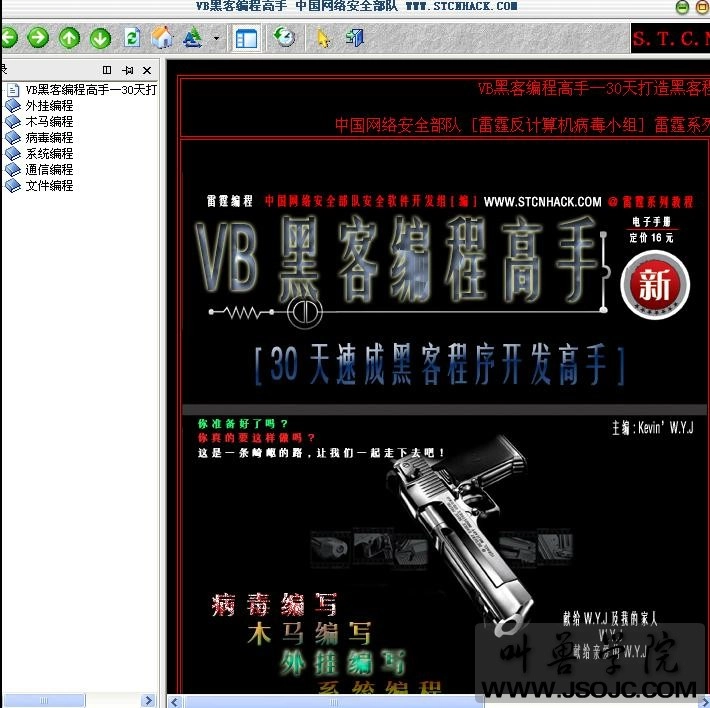Click the green minimize button in title bar
Viewport: 710px width, 708px height.
(682, 7)
